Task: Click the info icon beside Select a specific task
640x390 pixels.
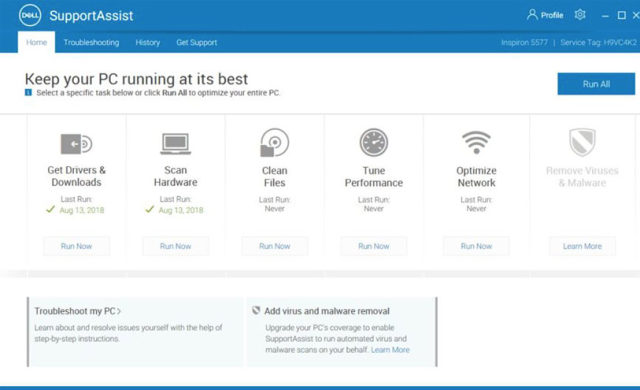Action: (28, 93)
